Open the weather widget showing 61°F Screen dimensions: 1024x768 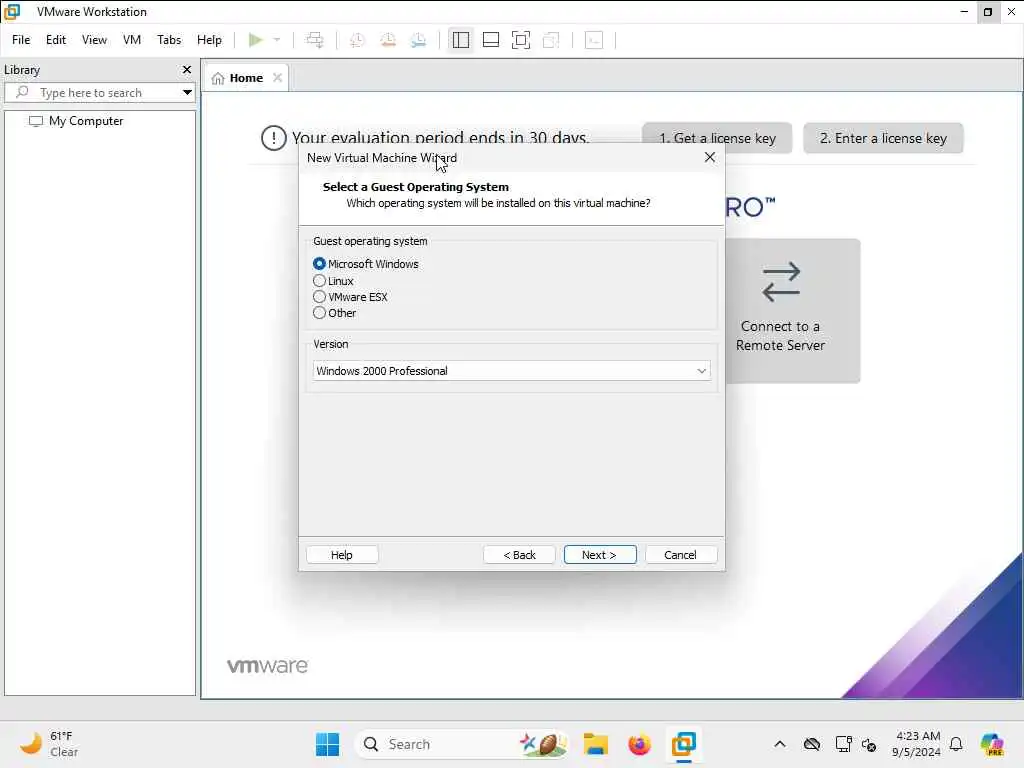coord(49,744)
